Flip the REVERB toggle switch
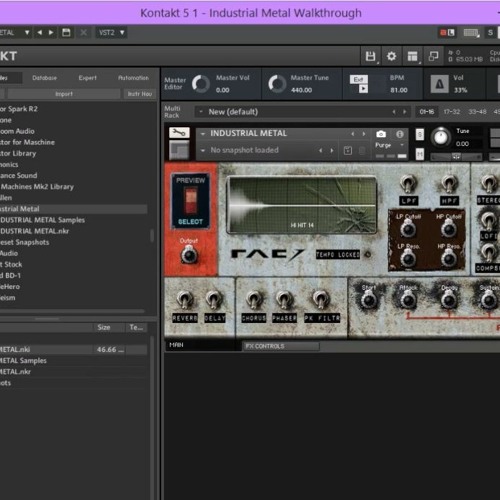Screen dimensions: 500x500 click(184, 300)
